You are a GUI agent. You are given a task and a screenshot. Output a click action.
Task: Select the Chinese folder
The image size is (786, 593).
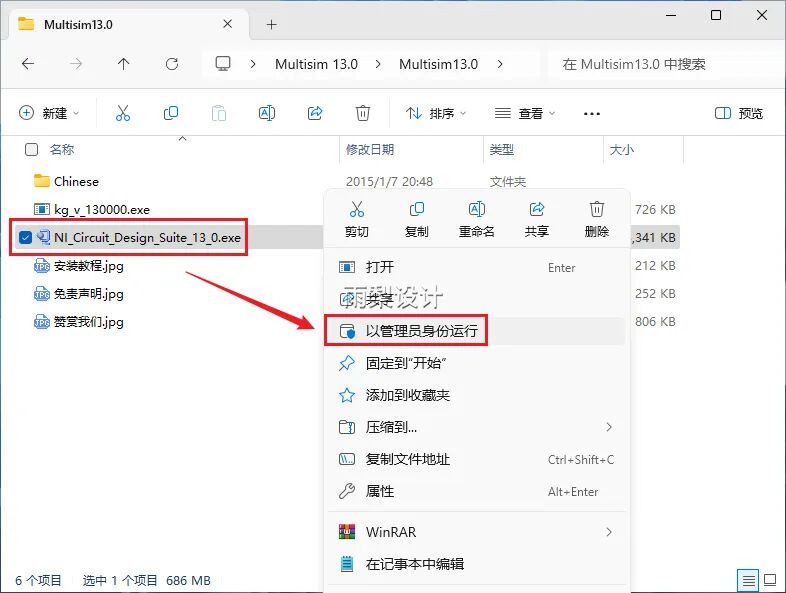tap(76, 181)
